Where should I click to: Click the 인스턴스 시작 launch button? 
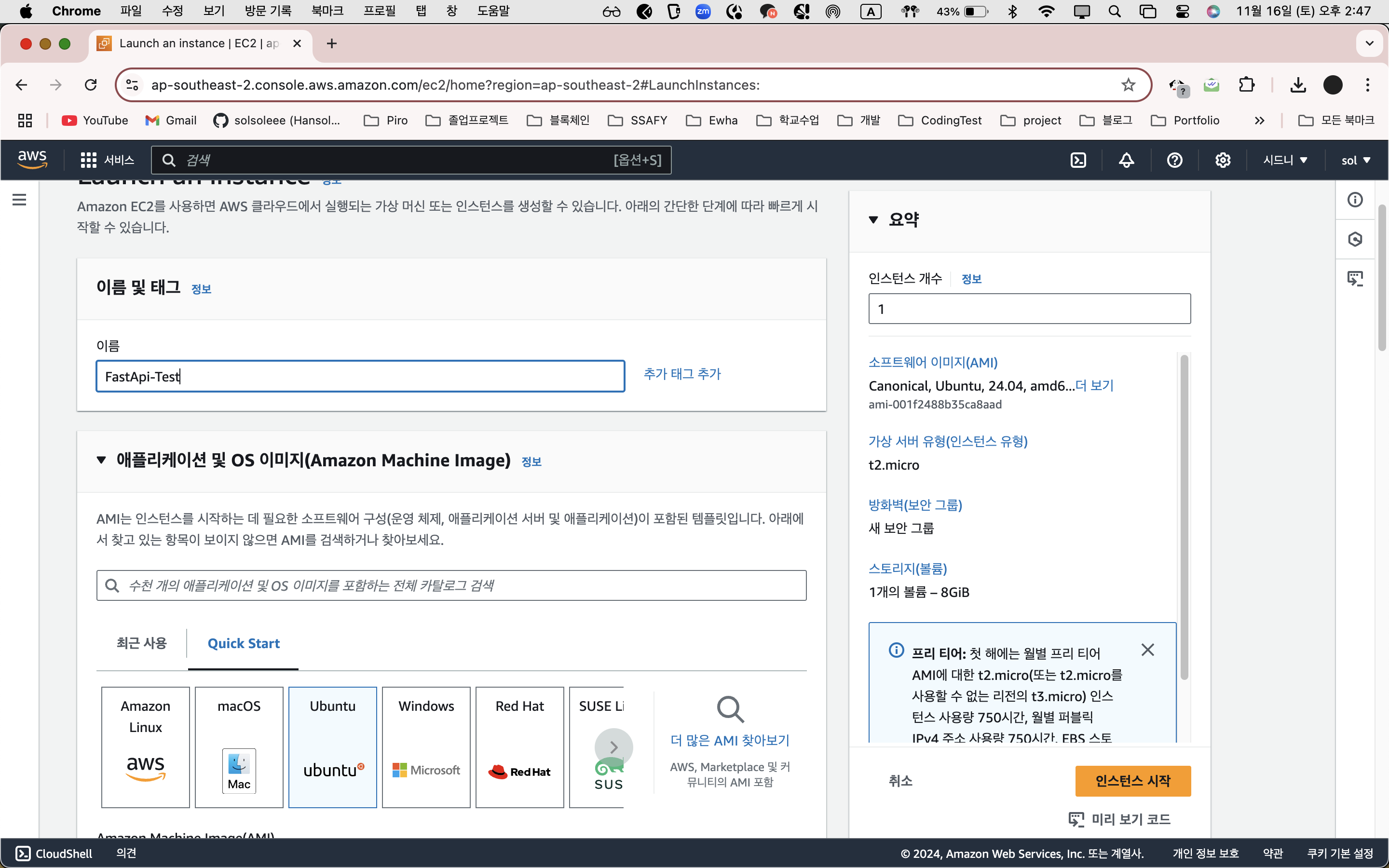[x=1132, y=781]
